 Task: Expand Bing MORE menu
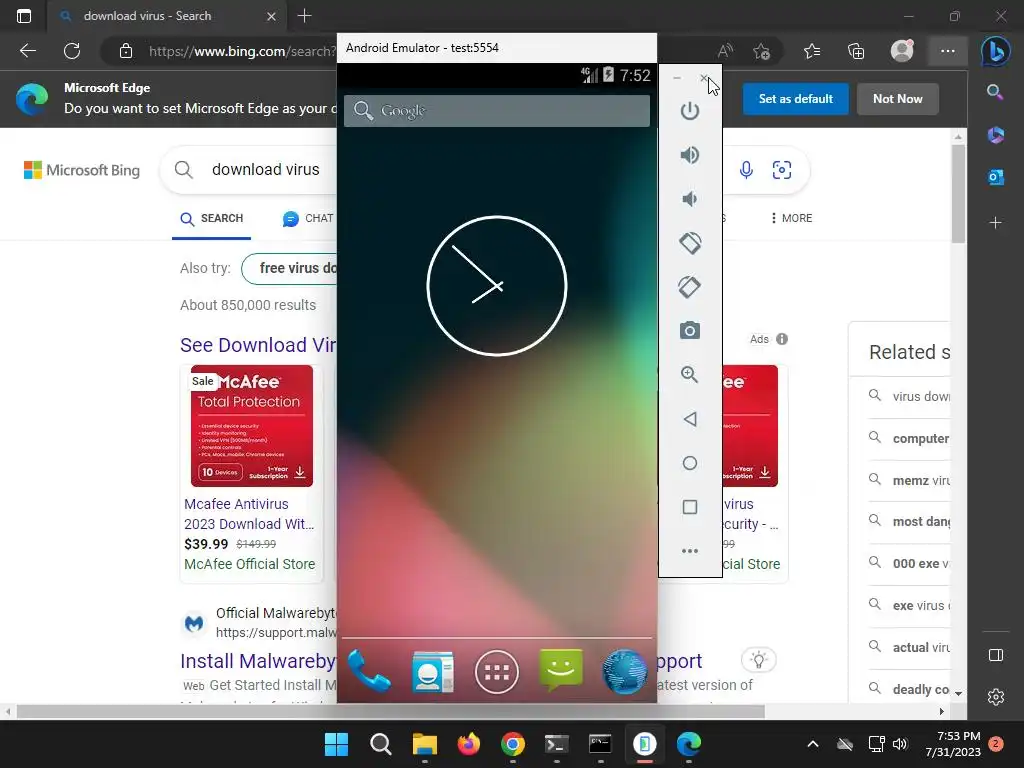click(791, 218)
